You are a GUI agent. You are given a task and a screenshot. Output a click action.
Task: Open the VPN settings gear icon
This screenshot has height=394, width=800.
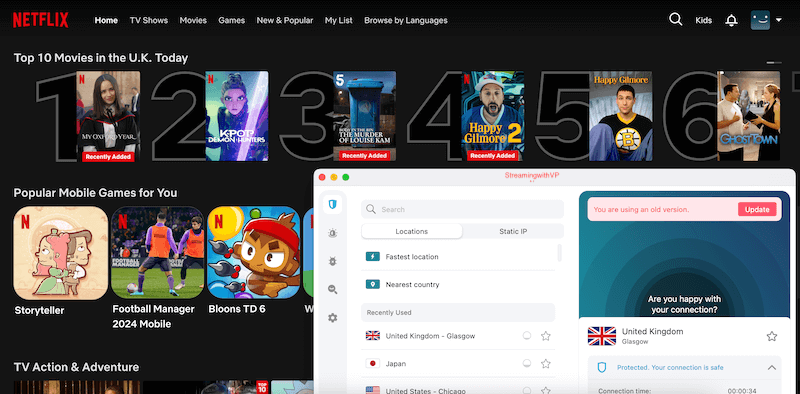pyautogui.click(x=333, y=318)
